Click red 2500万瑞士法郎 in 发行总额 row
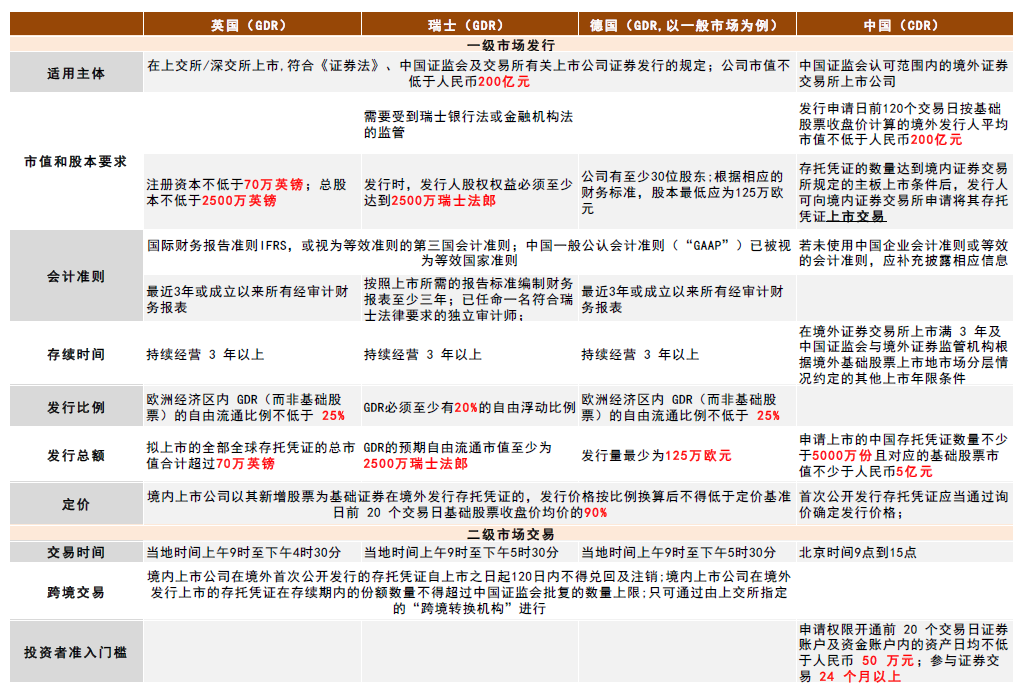The width and height of the screenshot is (1024, 687). tap(416, 463)
